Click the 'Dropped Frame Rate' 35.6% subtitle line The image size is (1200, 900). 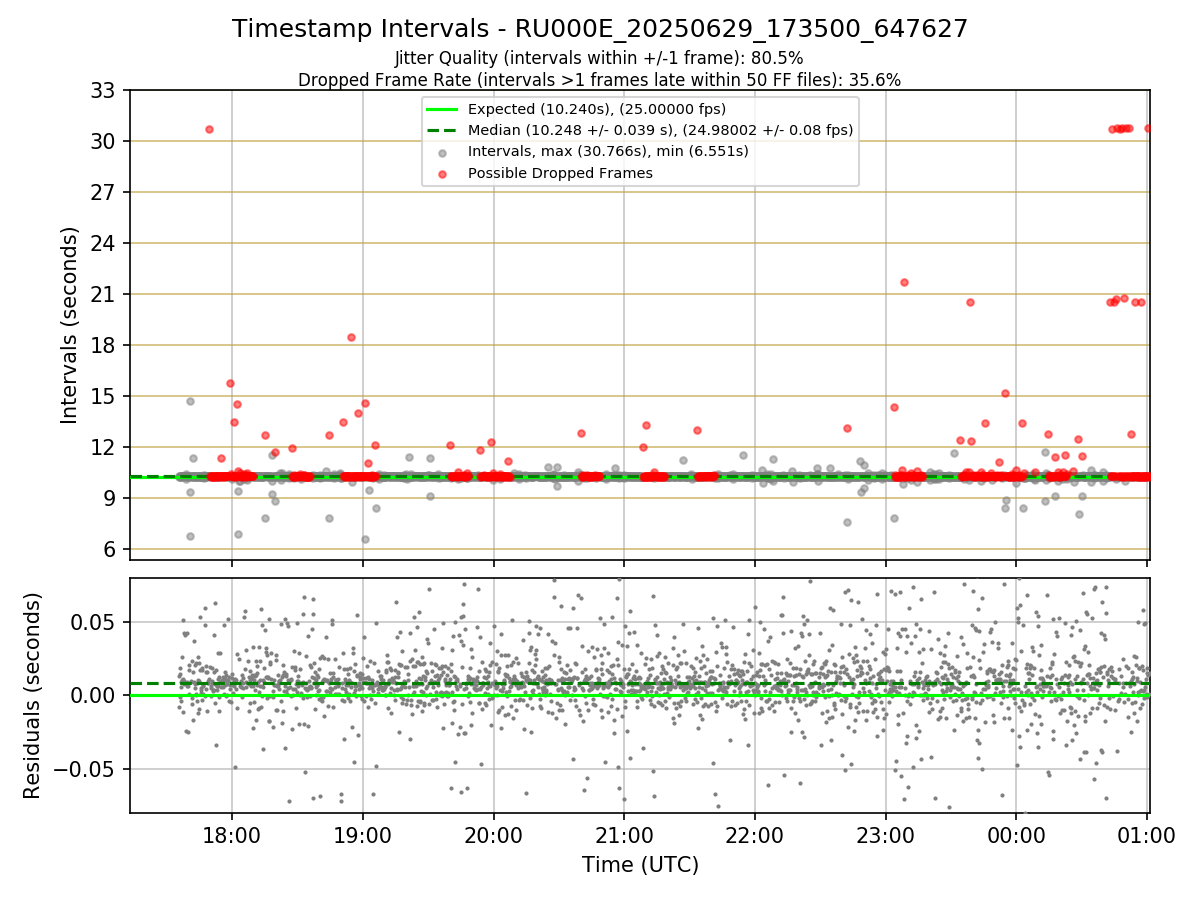[600, 80]
